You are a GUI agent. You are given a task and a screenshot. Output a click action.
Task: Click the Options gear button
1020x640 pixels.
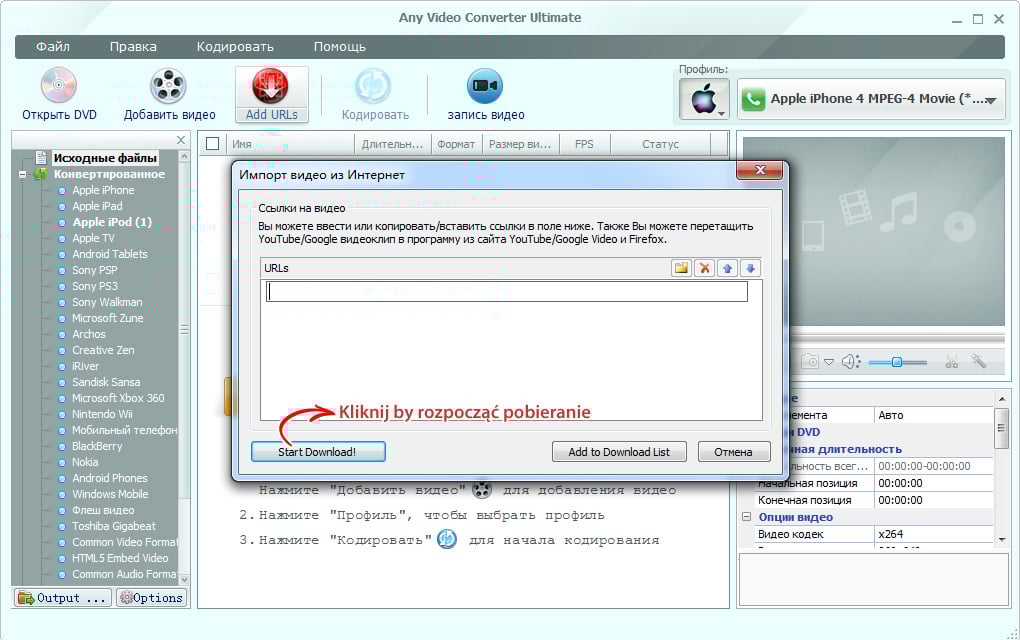pyautogui.click(x=152, y=598)
